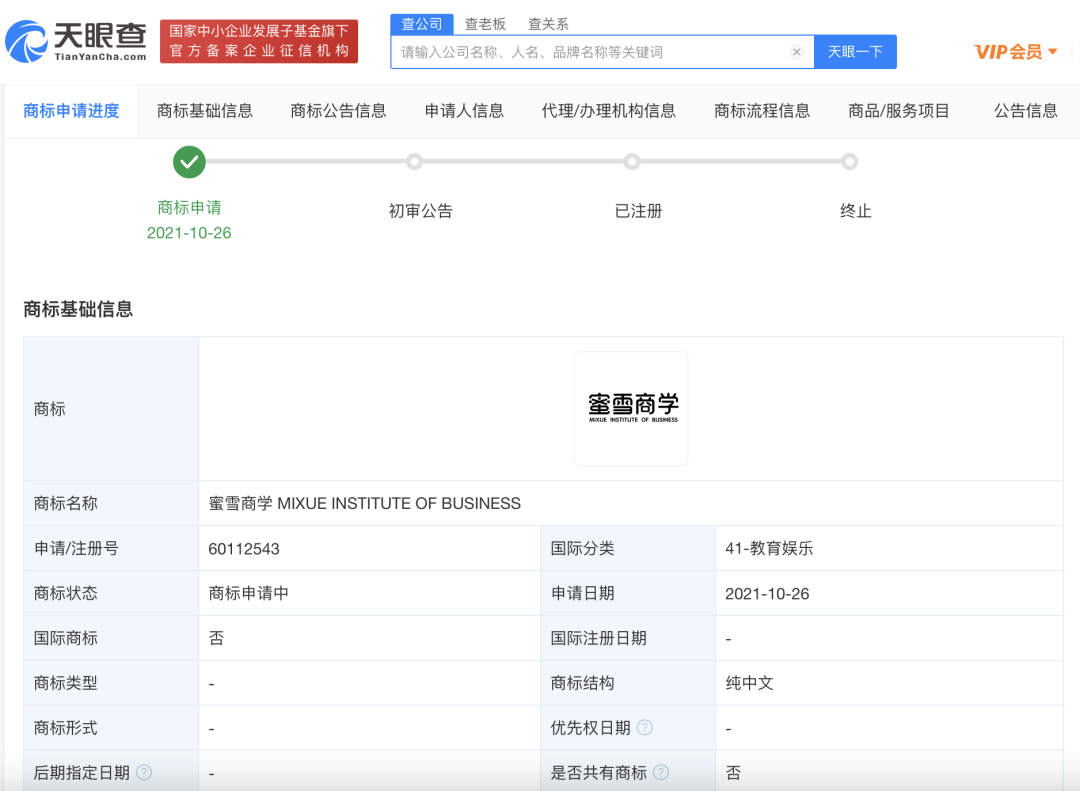Click the help icon beside 后期指定日期
This screenshot has width=1080, height=791.
[144, 772]
